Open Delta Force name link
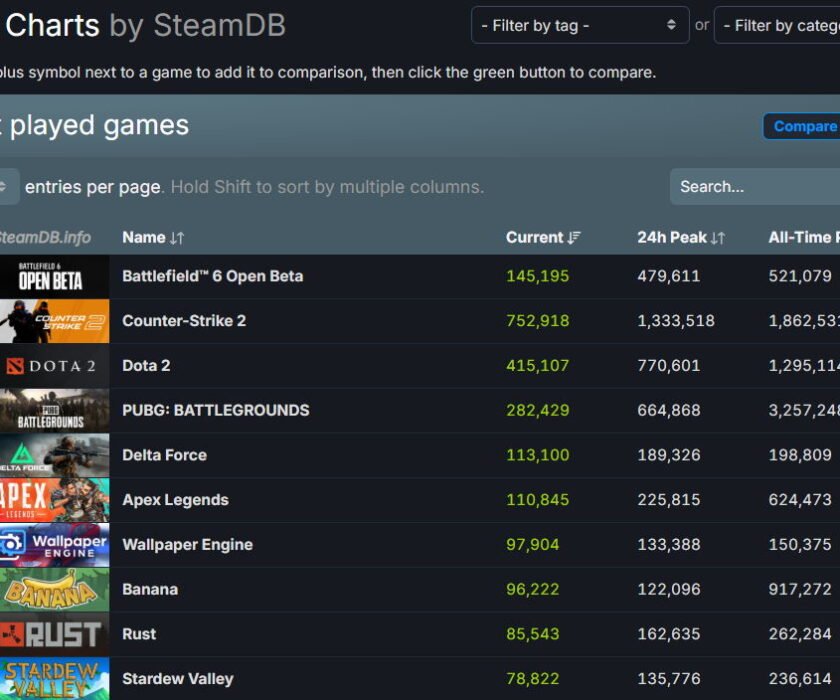The height and width of the screenshot is (700, 840). coord(164,455)
